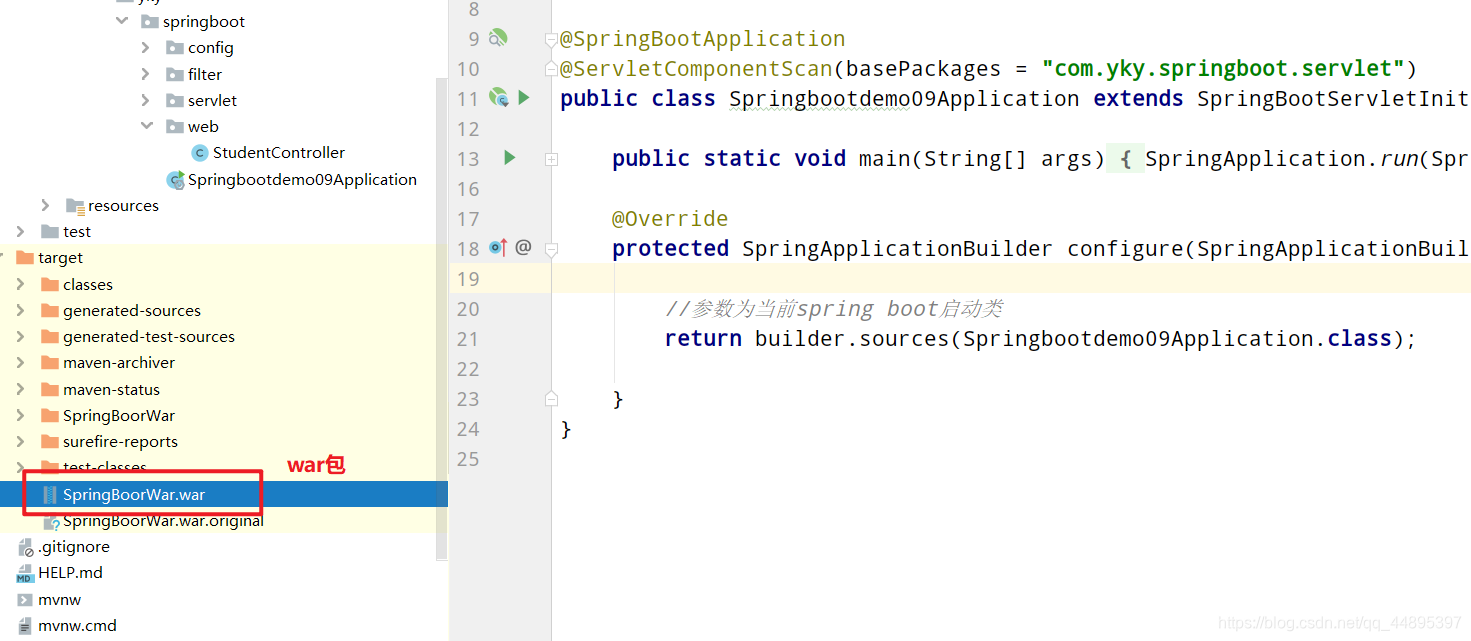Expand the classes folder under target

[21, 284]
